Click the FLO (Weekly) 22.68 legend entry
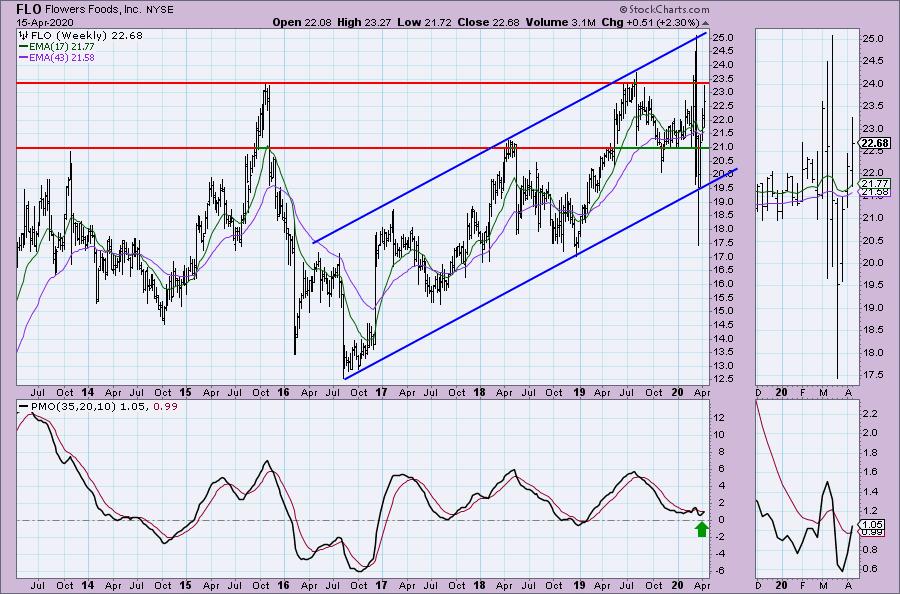This screenshot has height=594, width=900. coord(87,36)
